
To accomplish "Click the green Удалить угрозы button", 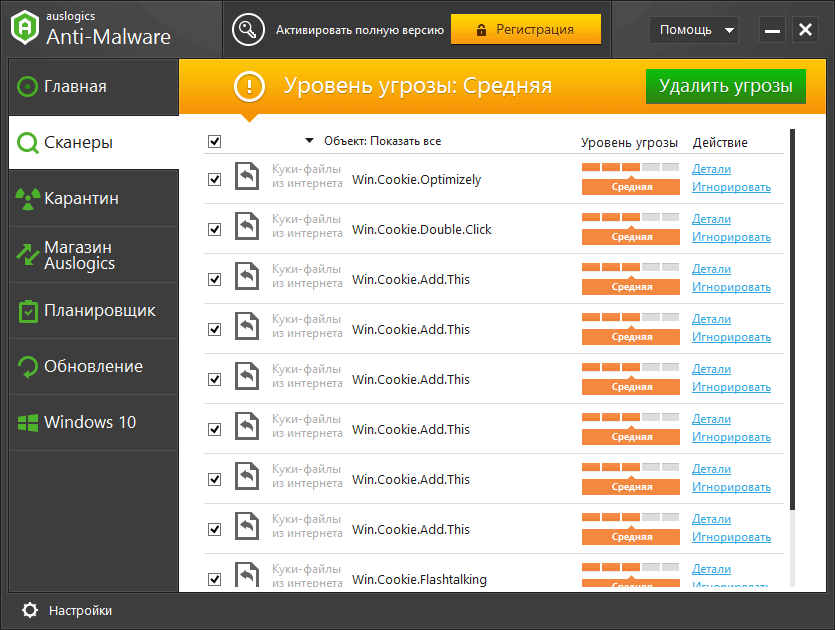I will [726, 86].
